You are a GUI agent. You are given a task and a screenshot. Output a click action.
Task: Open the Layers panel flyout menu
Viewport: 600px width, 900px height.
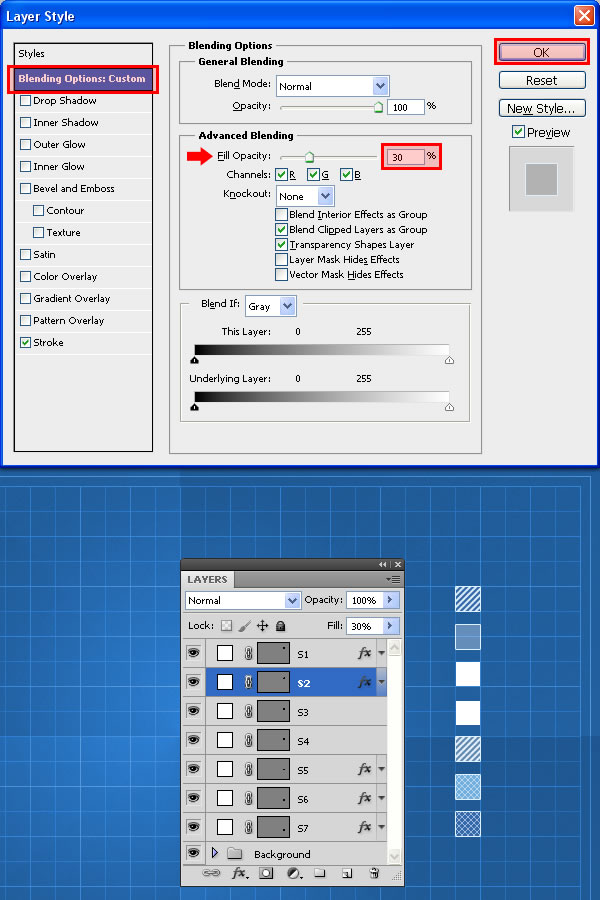pyautogui.click(x=393, y=580)
